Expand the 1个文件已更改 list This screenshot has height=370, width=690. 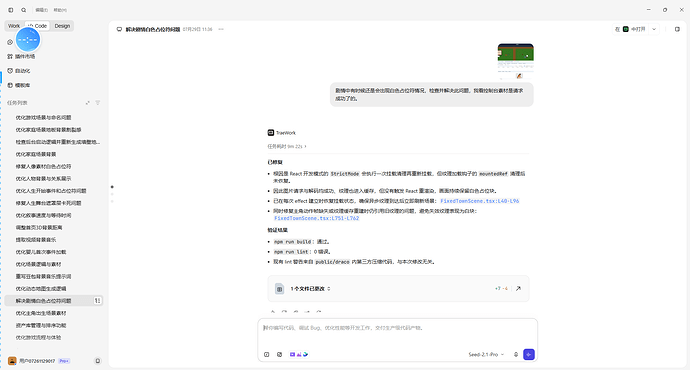point(310,289)
